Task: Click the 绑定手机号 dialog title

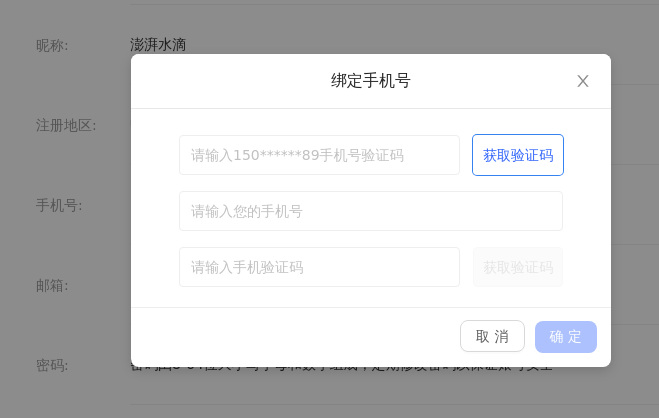Action: pos(371,81)
